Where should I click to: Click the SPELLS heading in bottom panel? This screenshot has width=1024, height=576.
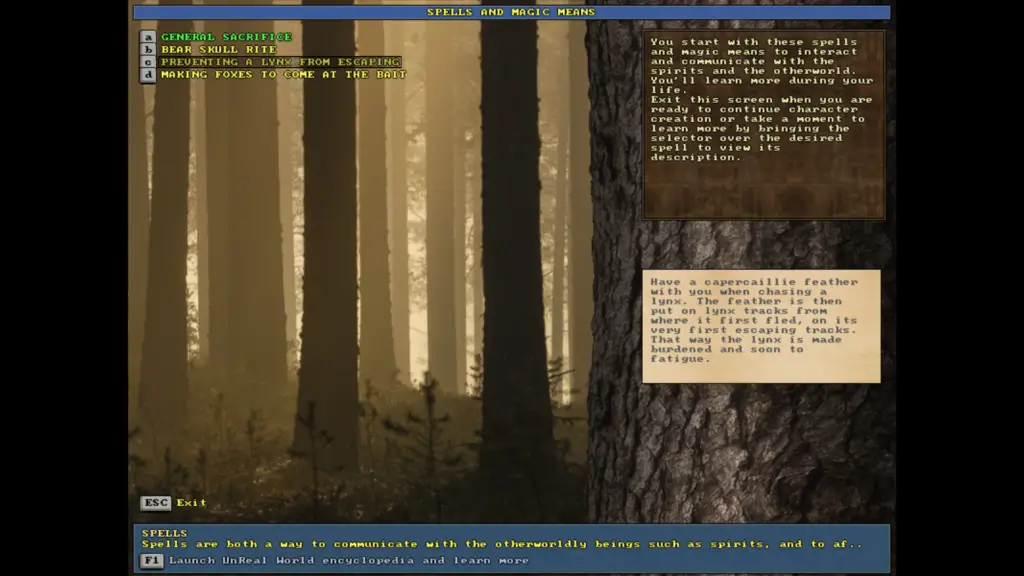165,533
